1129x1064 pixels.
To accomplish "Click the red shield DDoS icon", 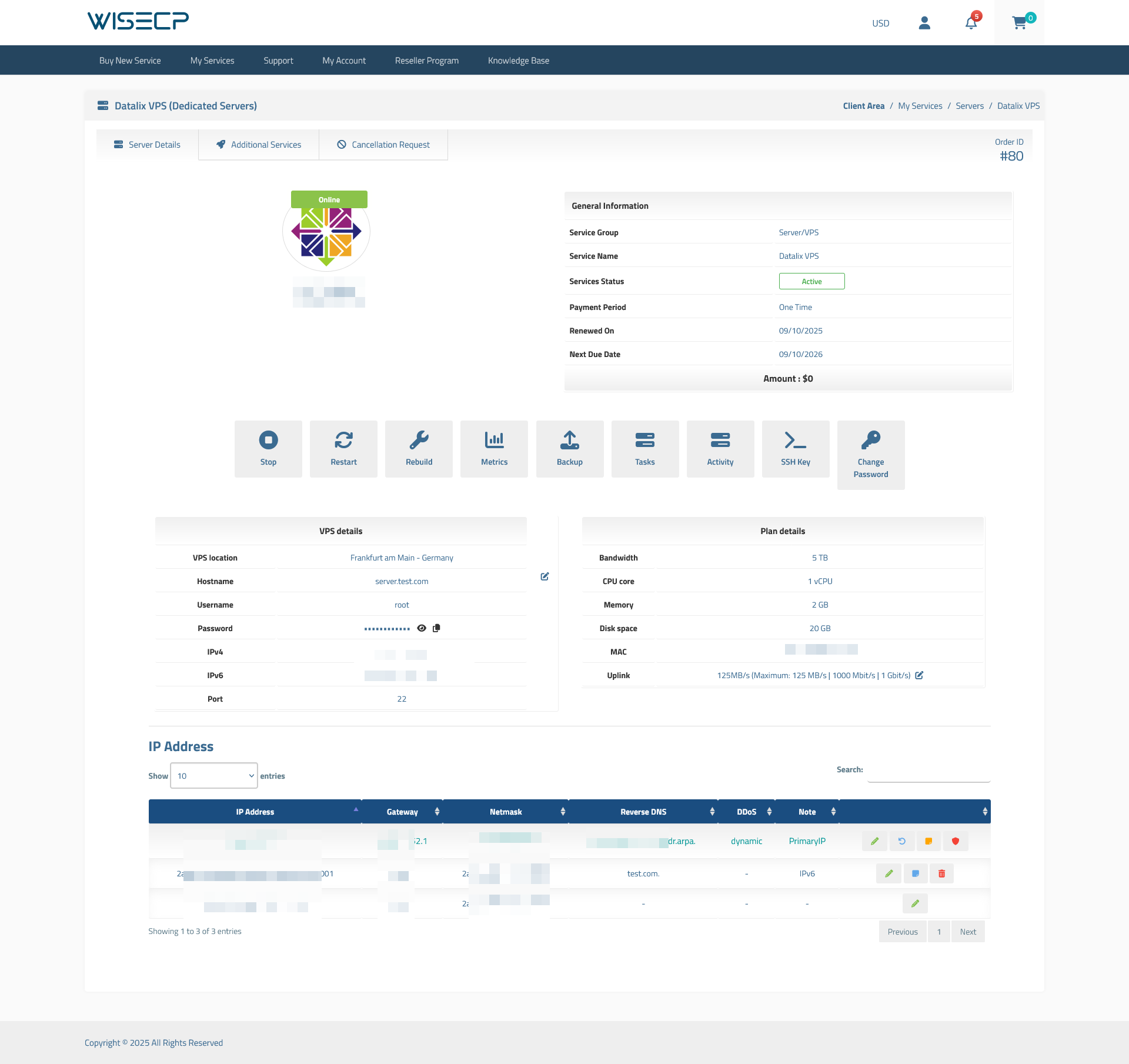I will tap(956, 841).
